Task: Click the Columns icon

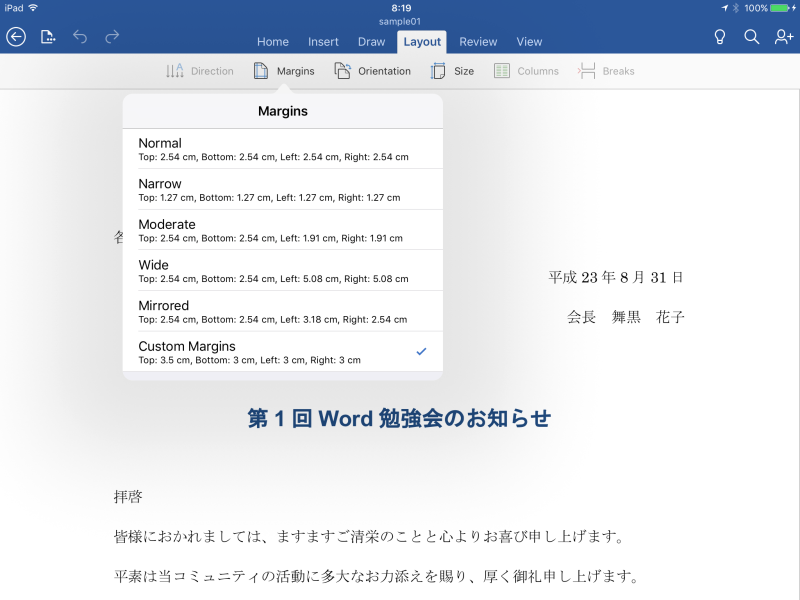Action: coord(502,71)
